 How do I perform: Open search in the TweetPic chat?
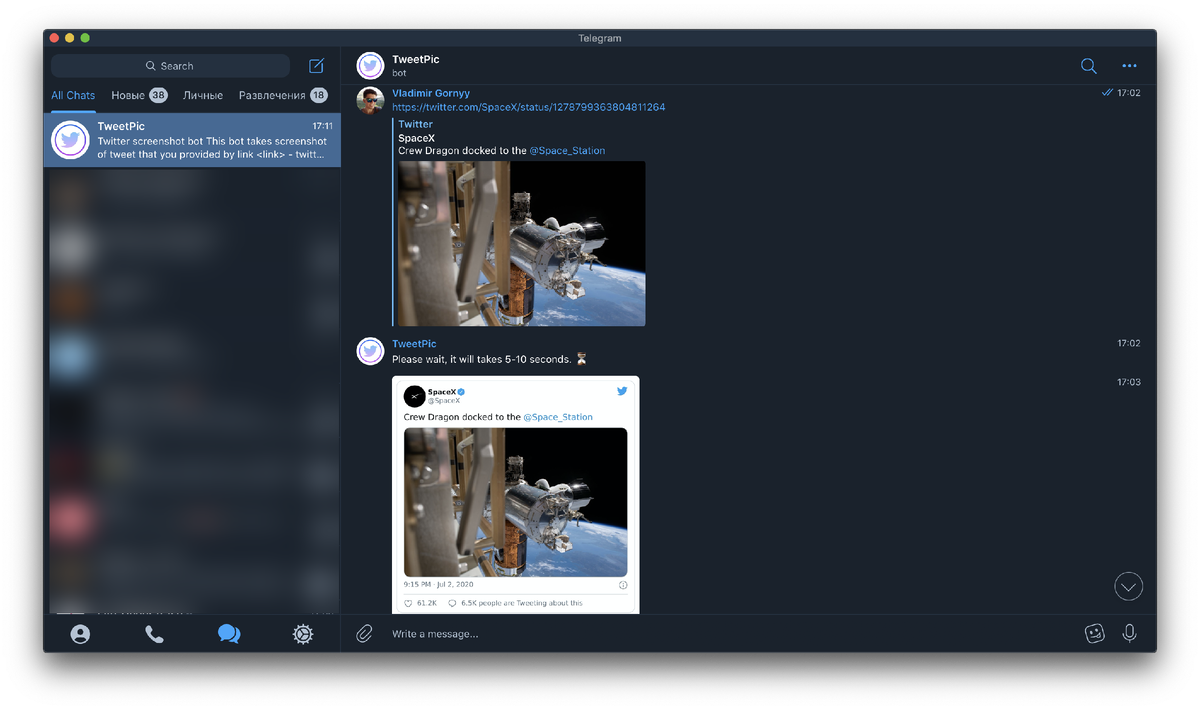tap(1088, 66)
